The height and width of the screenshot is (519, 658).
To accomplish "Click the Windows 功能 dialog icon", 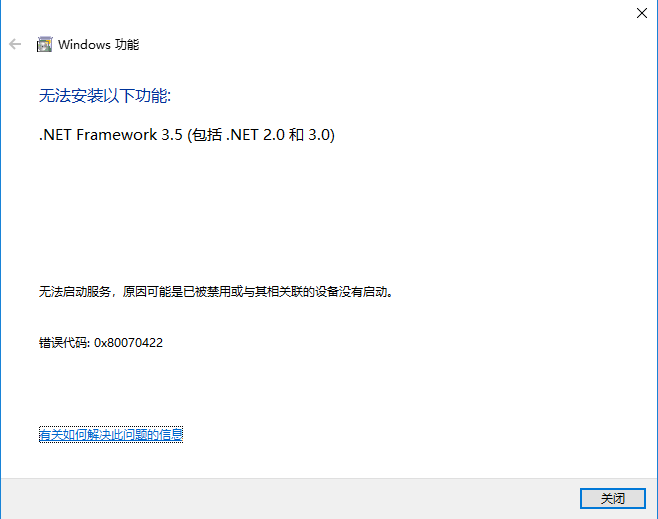I will coord(44,44).
